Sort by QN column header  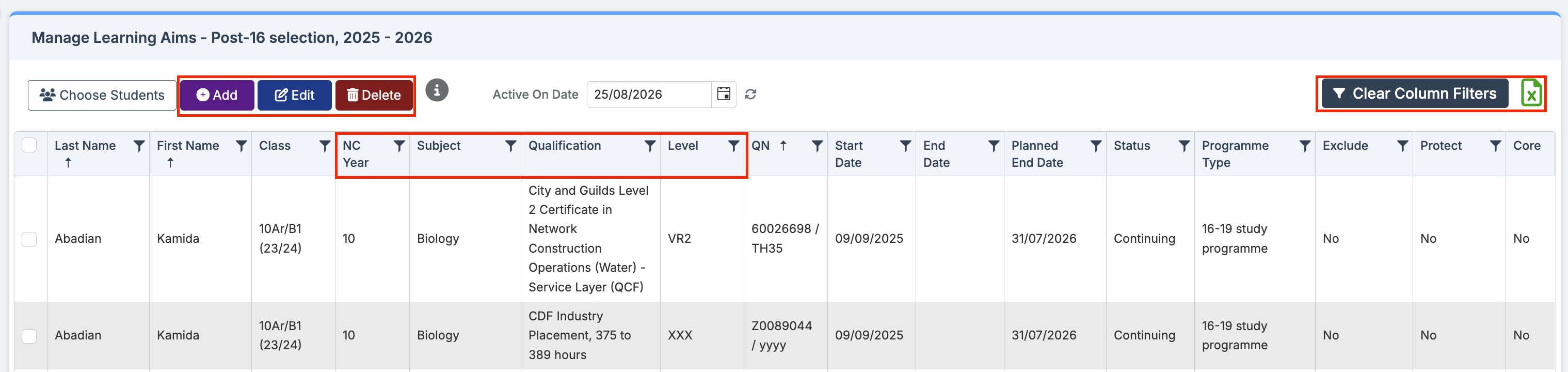pyautogui.click(x=760, y=146)
